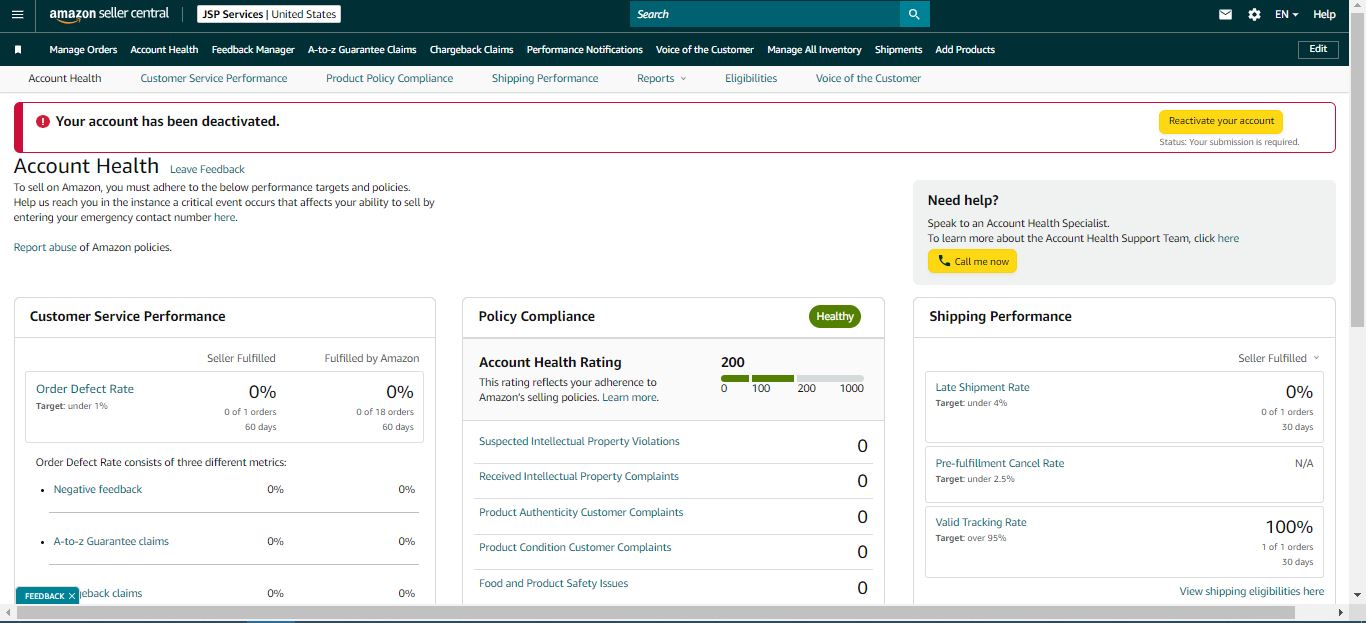The width and height of the screenshot is (1366, 623).
Task: Switch to Customer Service Performance tab
Action: [214, 78]
